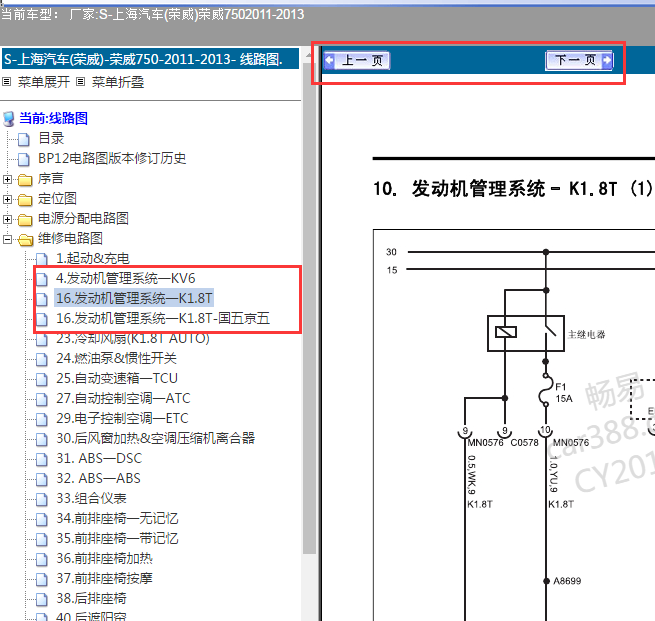Click the 电源分配电路图 folder icon
This screenshot has height=621, width=655.
tap(25, 220)
